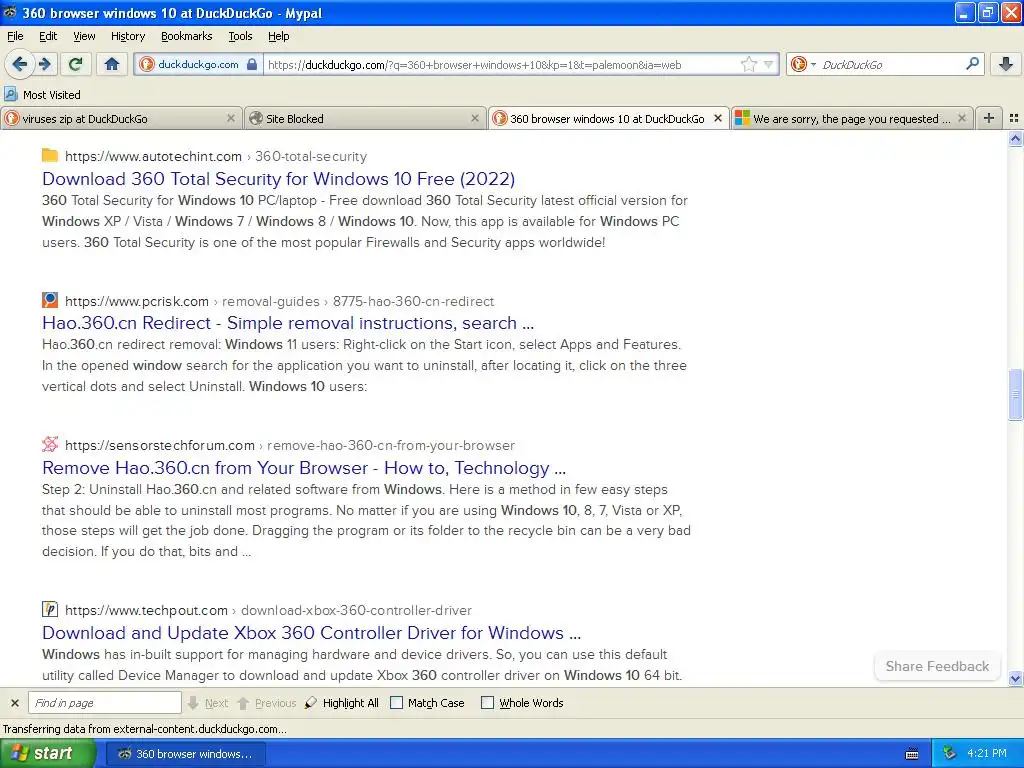Close the '360 browser windows 10' tab
1024x768 pixels.
(718, 118)
